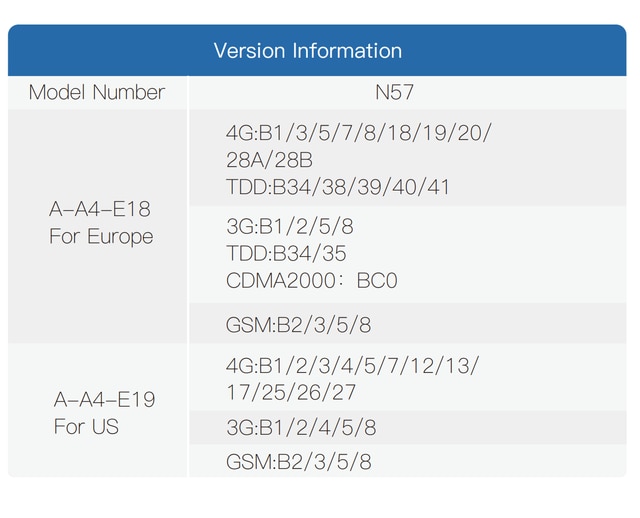Click the 'For Europe' text
Viewport: 640px width, 518px height.
click(x=101, y=237)
